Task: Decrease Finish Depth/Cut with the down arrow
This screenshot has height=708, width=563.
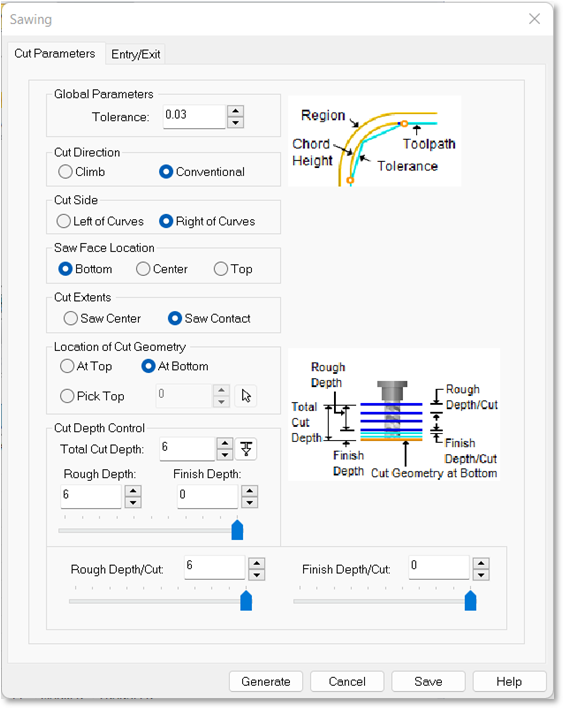Action: click(x=481, y=574)
